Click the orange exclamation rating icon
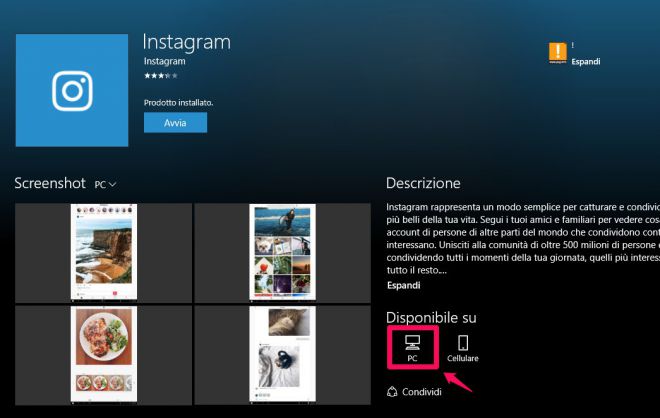This screenshot has width=660, height=418. (557, 52)
